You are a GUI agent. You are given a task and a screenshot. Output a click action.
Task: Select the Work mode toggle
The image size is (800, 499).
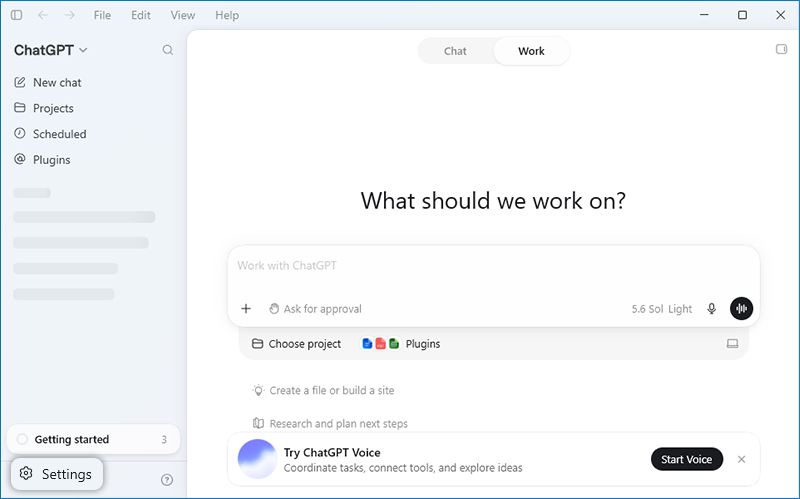[x=531, y=51]
